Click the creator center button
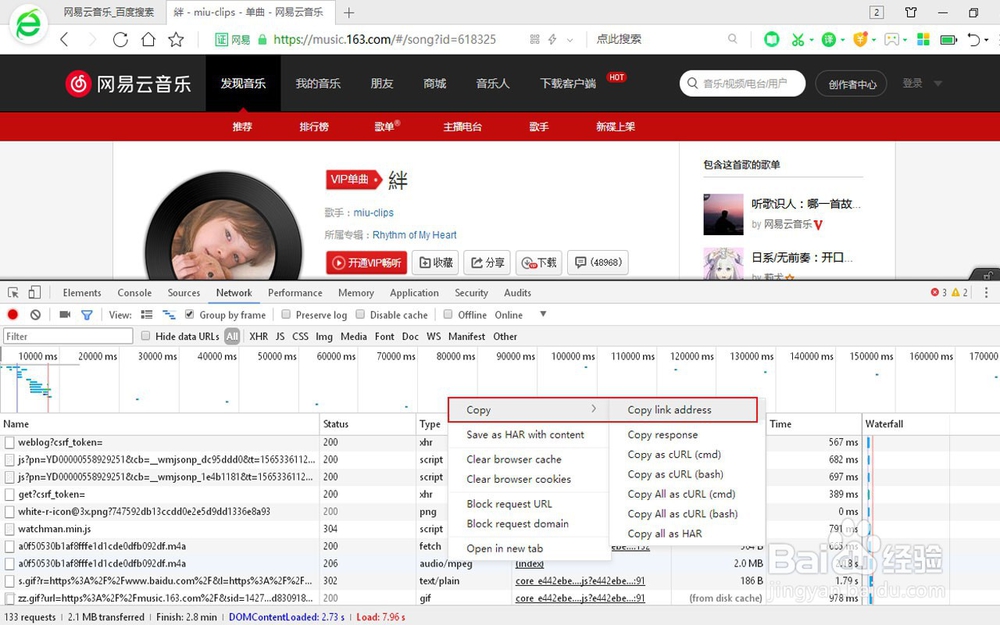This screenshot has height=625, width=1000. (851, 84)
